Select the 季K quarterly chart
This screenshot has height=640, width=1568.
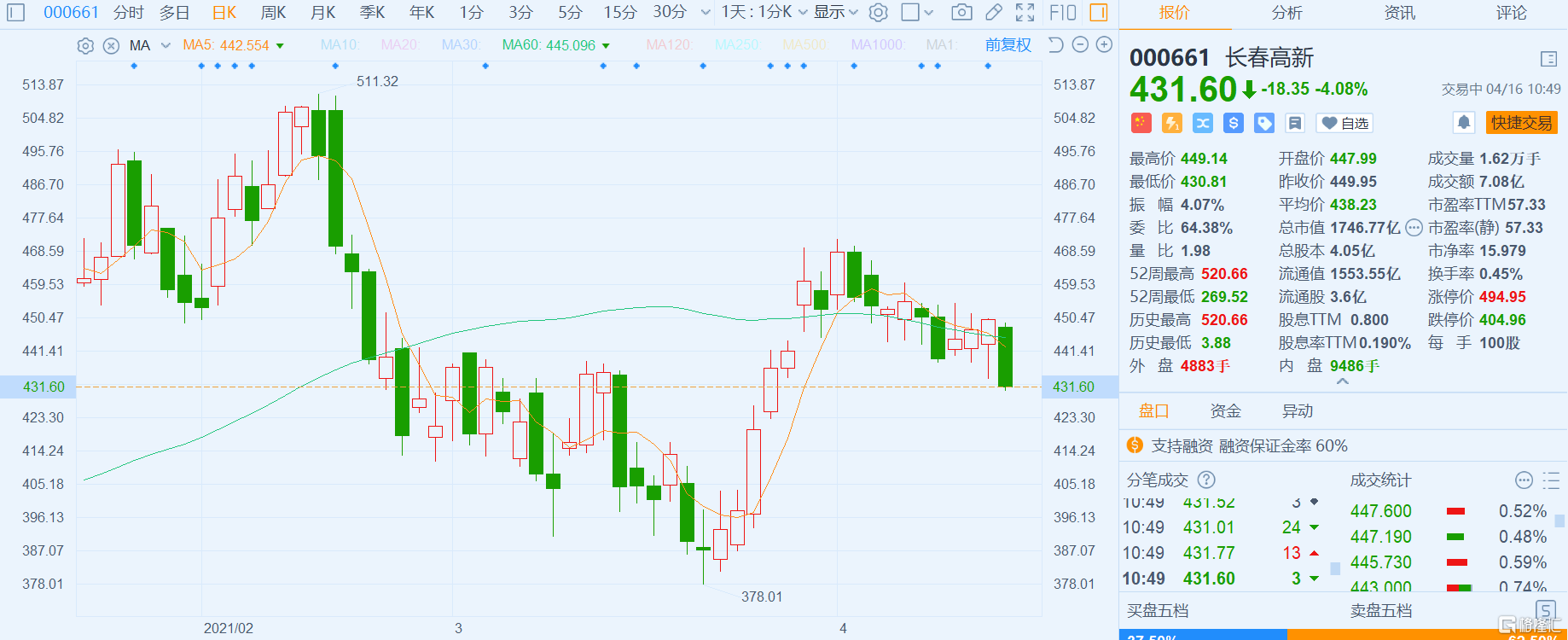(373, 13)
